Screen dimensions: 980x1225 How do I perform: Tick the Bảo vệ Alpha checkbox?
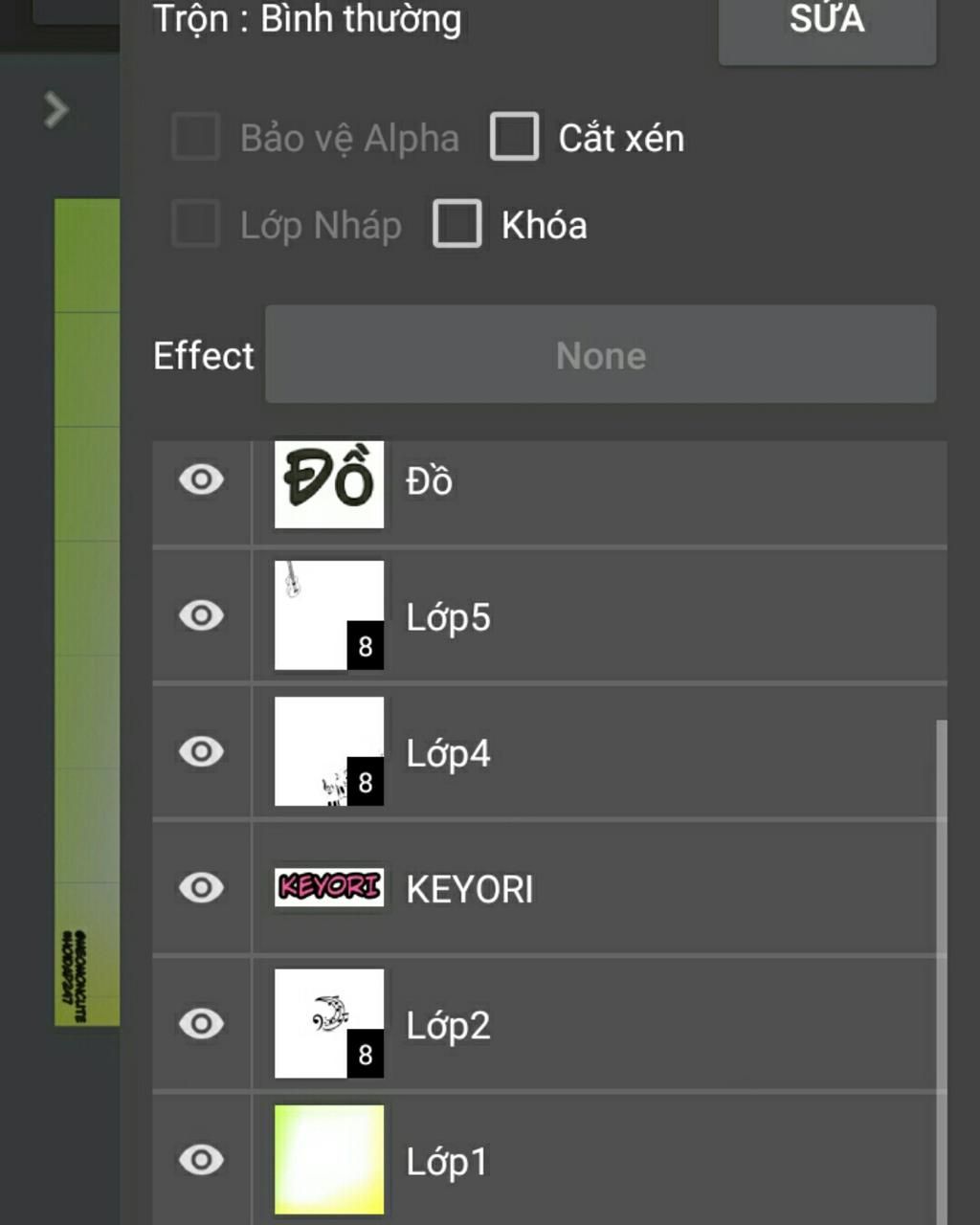click(196, 137)
